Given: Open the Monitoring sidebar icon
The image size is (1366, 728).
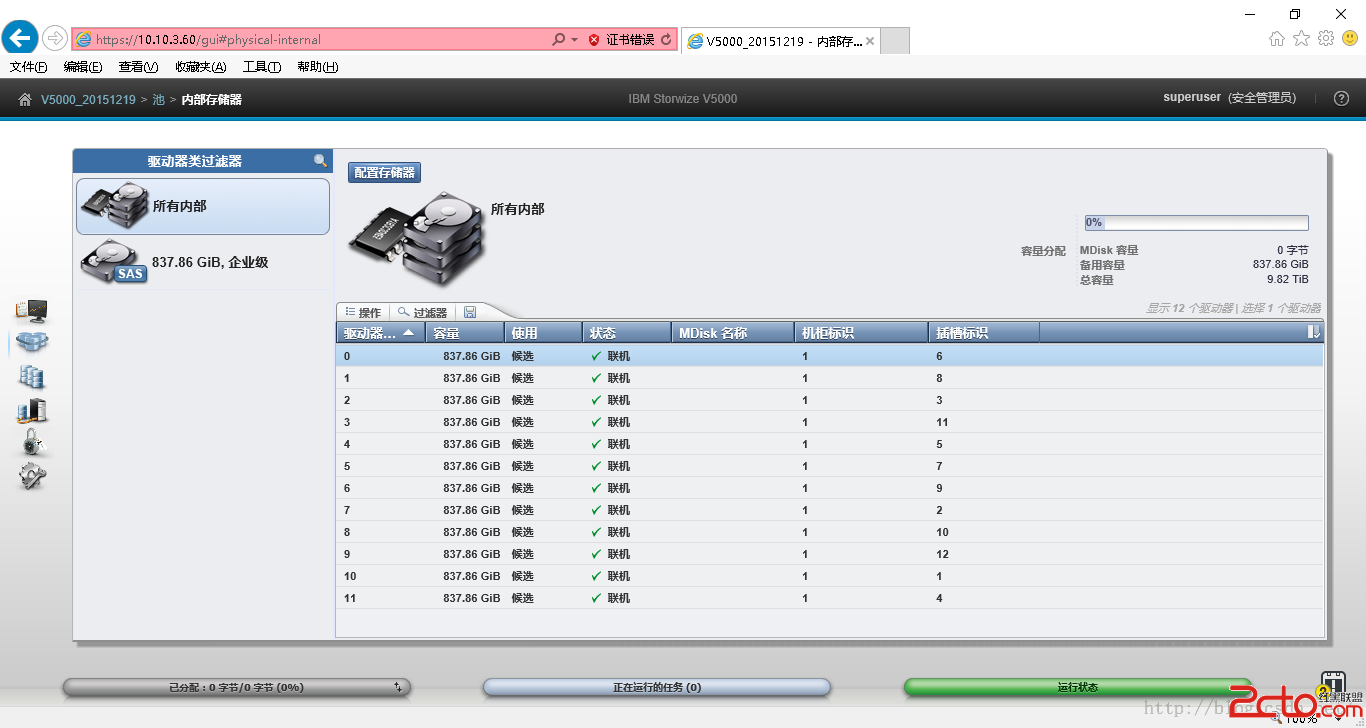Looking at the screenshot, I should coord(32,311).
